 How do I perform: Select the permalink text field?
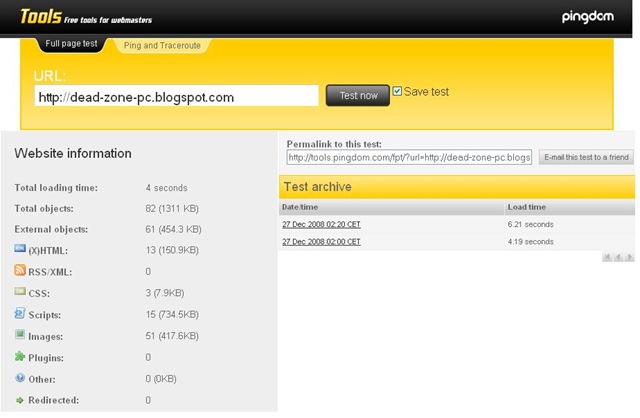(409, 157)
